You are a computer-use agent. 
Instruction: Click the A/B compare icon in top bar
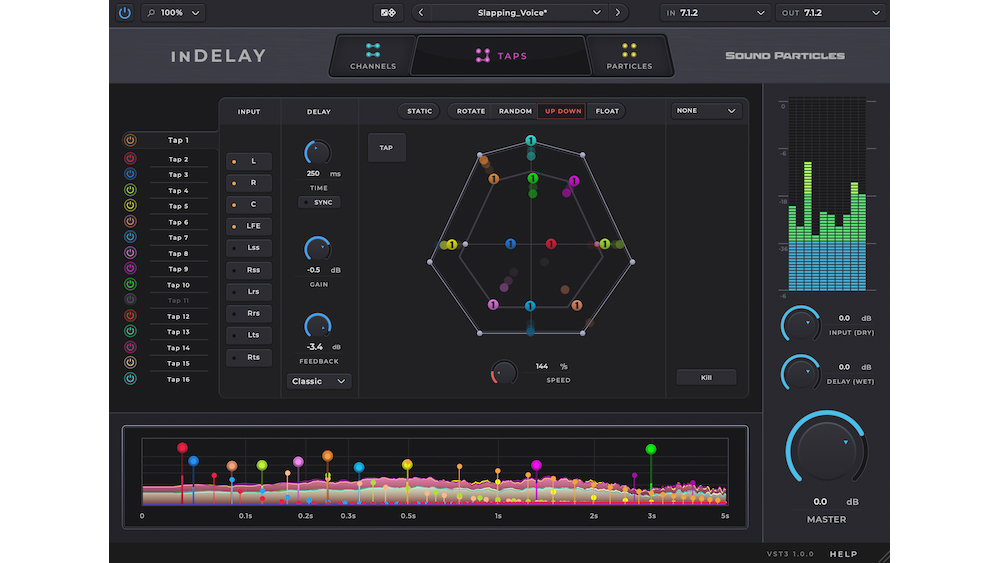click(x=388, y=13)
